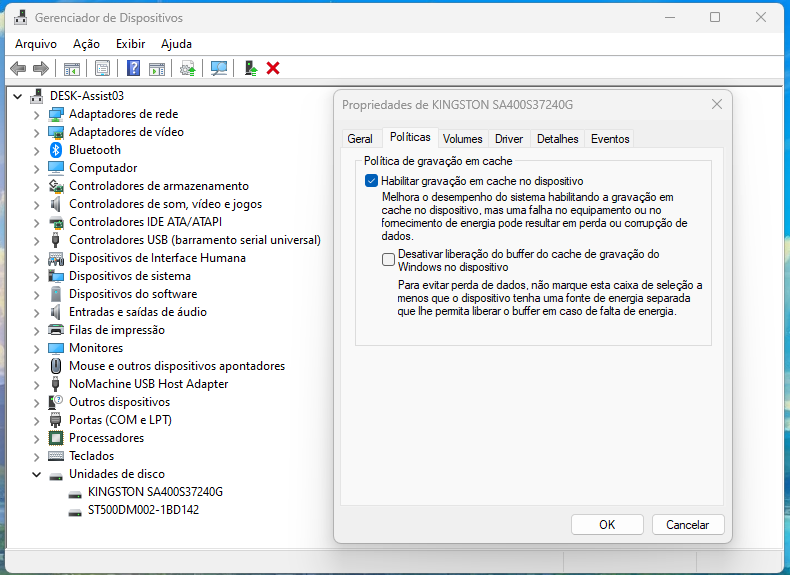The image size is (790, 575).
Task: Switch to the Detalhes tab
Action: 558,139
